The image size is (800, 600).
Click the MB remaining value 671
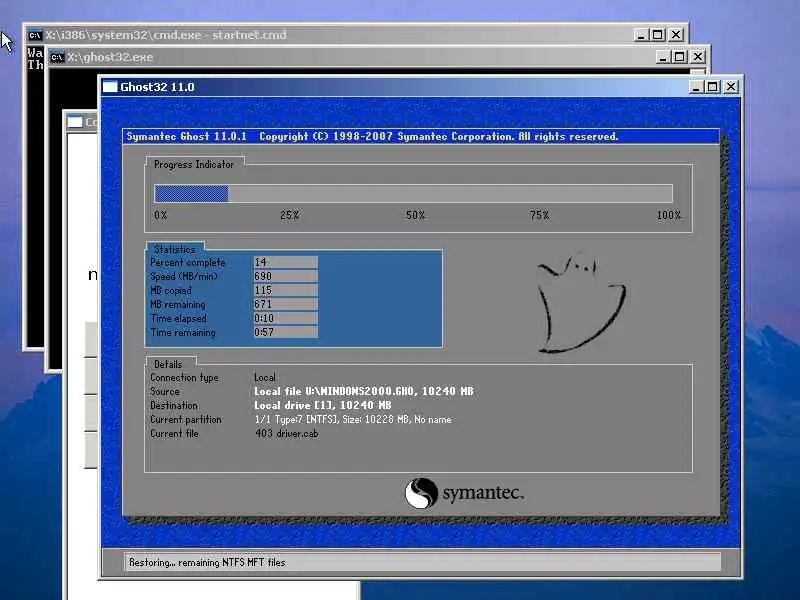285,304
